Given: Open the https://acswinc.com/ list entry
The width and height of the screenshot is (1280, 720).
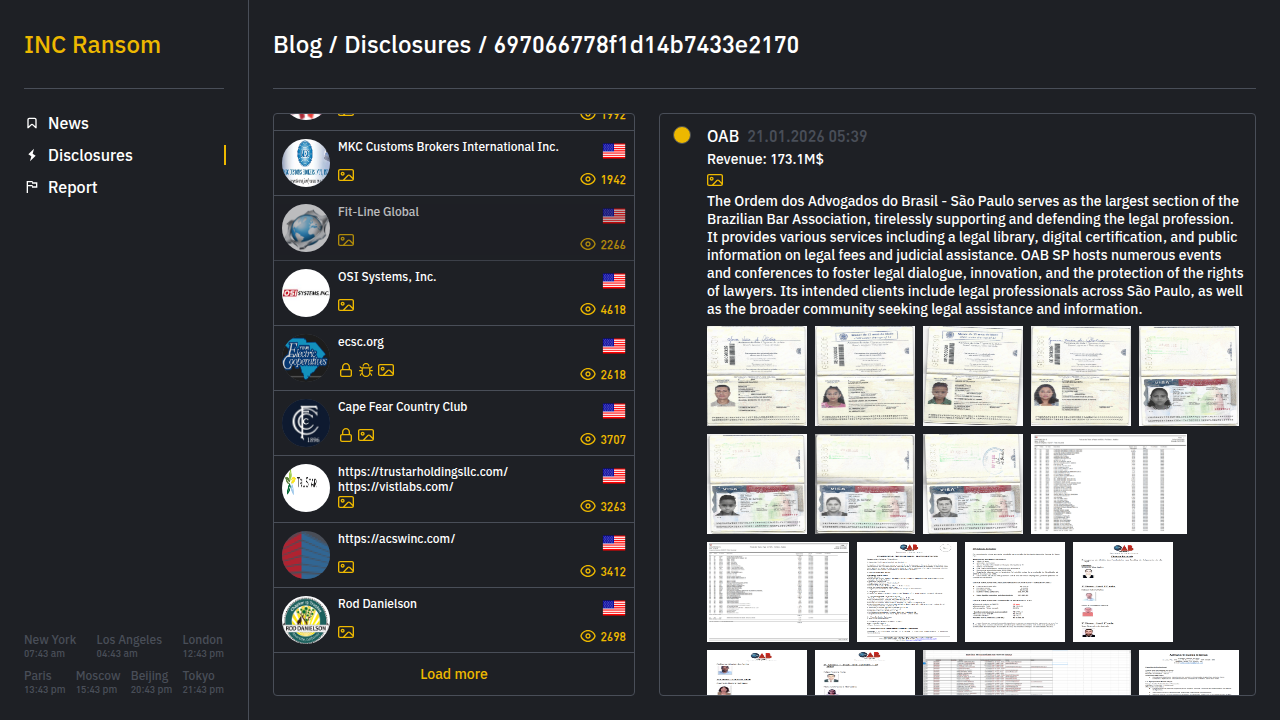Looking at the screenshot, I should 397,539.
